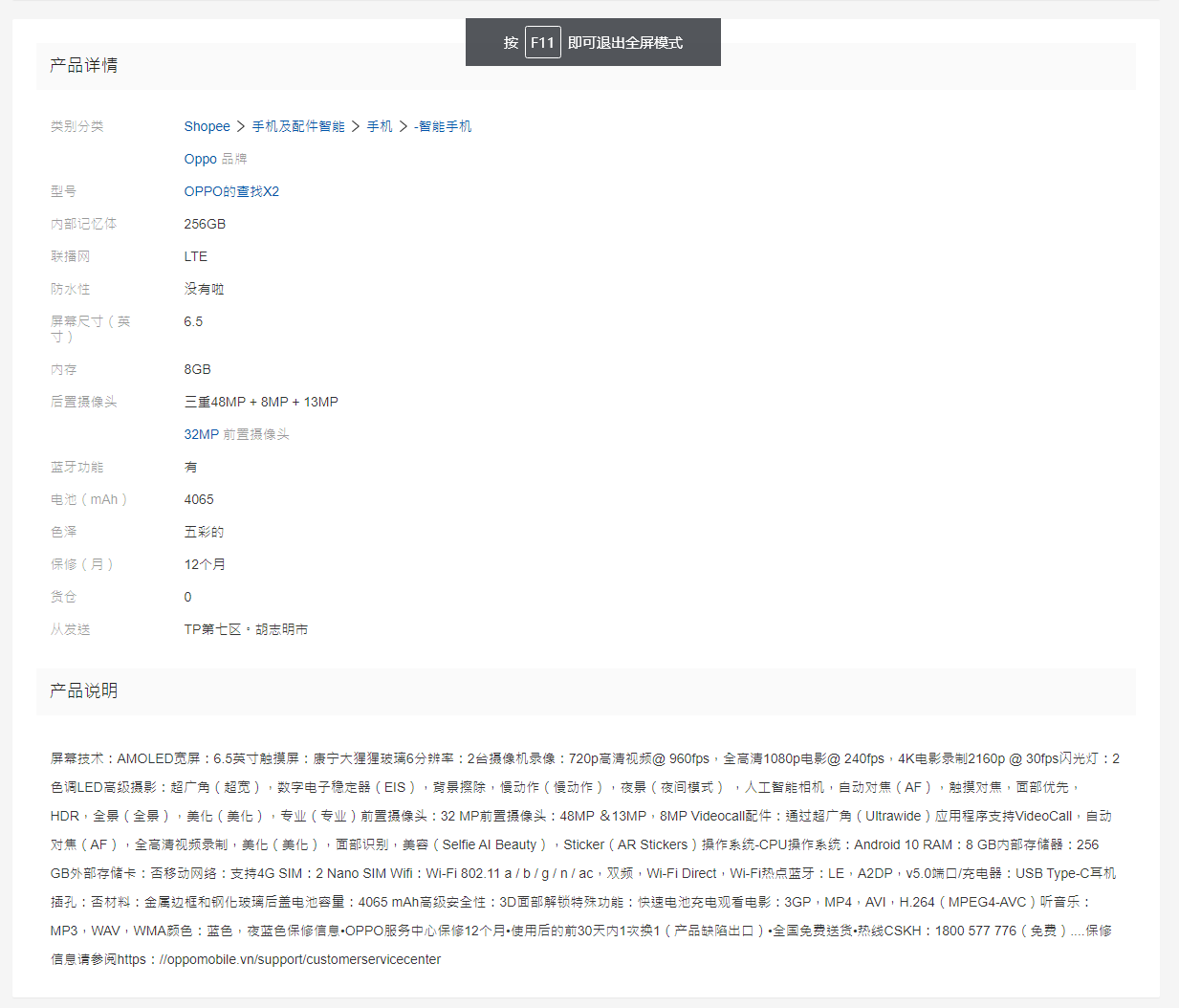
Task: Click the 12个月 warranty value
Action: (x=205, y=564)
